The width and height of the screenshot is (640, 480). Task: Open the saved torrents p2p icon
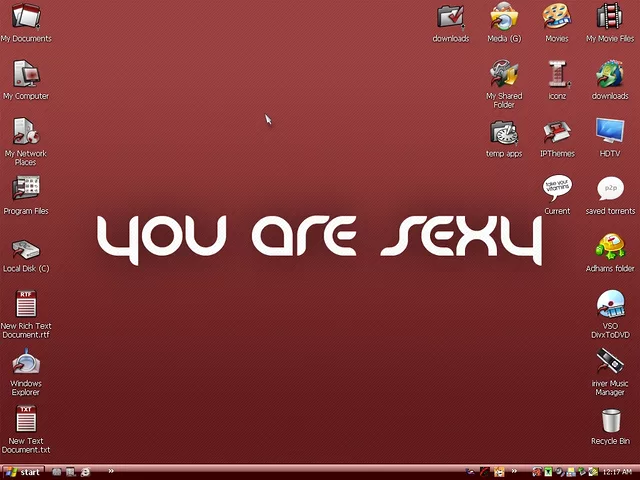coord(610,195)
